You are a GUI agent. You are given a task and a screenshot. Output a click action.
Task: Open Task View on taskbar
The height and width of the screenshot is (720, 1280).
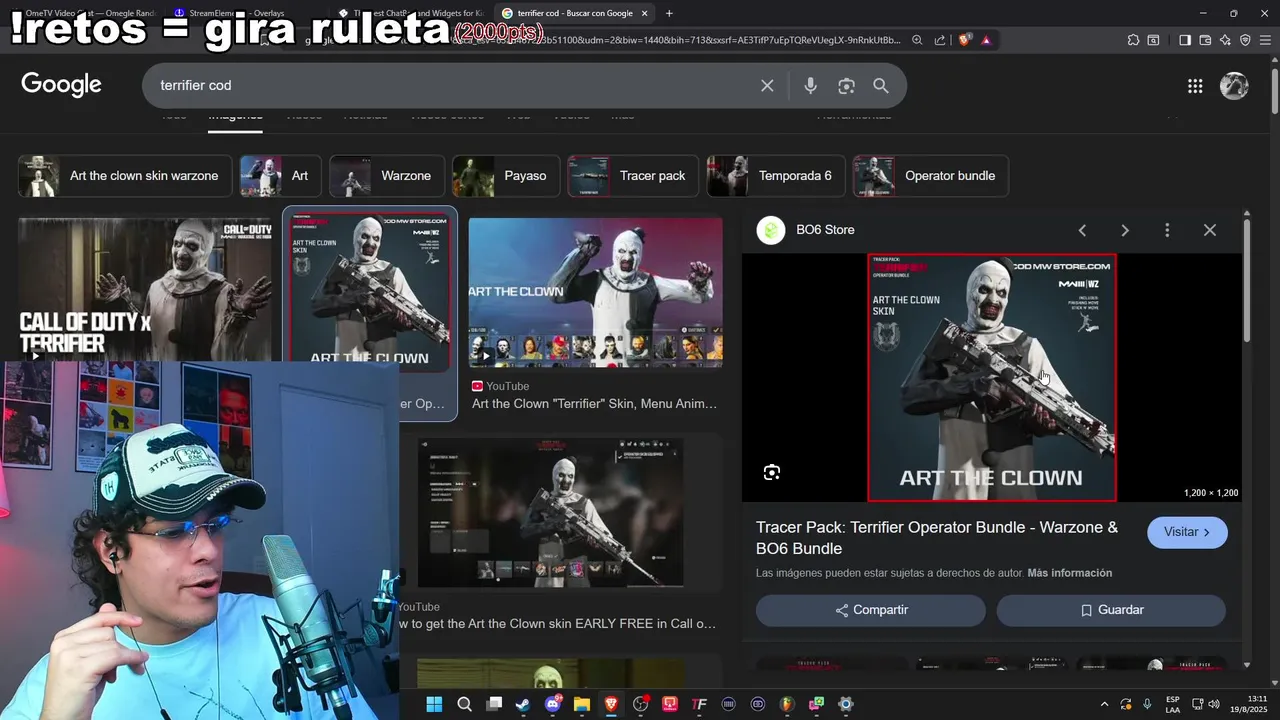[494, 704]
